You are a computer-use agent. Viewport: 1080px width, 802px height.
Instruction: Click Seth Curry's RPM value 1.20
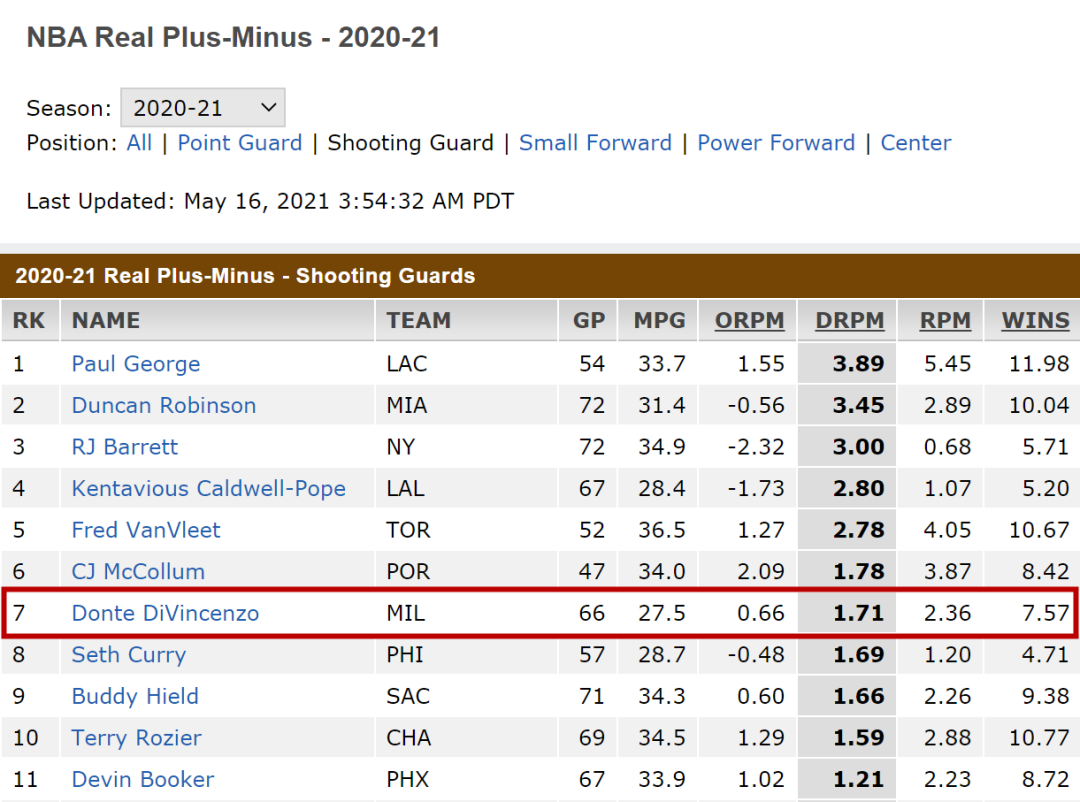pos(947,655)
